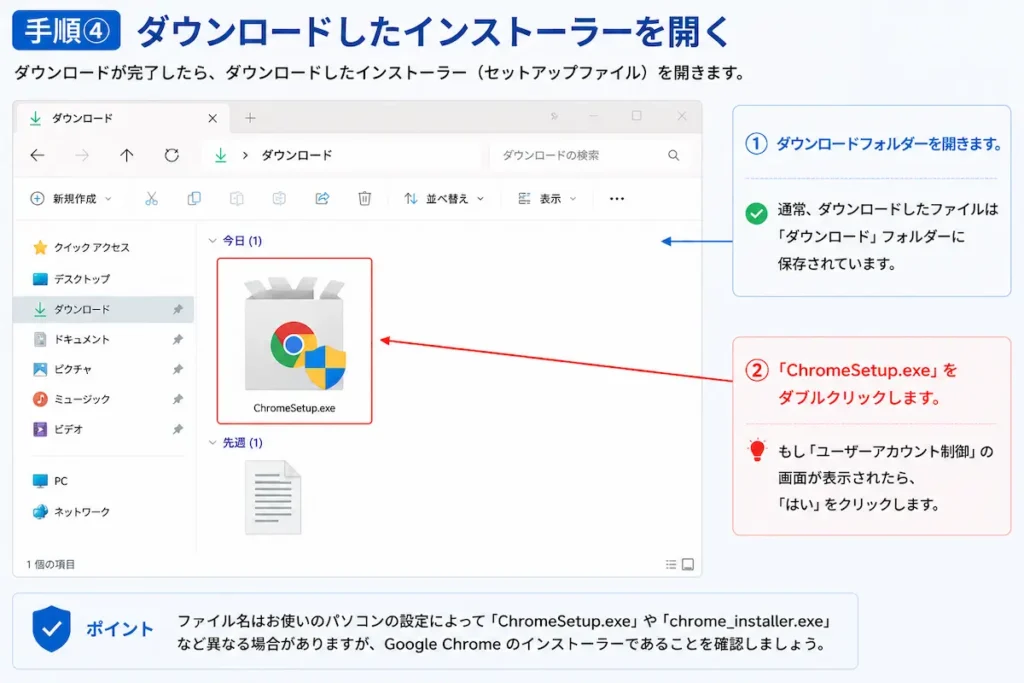Image resolution: width=1024 pixels, height=683 pixels.
Task: Click ダウンロード in the address bar
Action: (x=297, y=155)
